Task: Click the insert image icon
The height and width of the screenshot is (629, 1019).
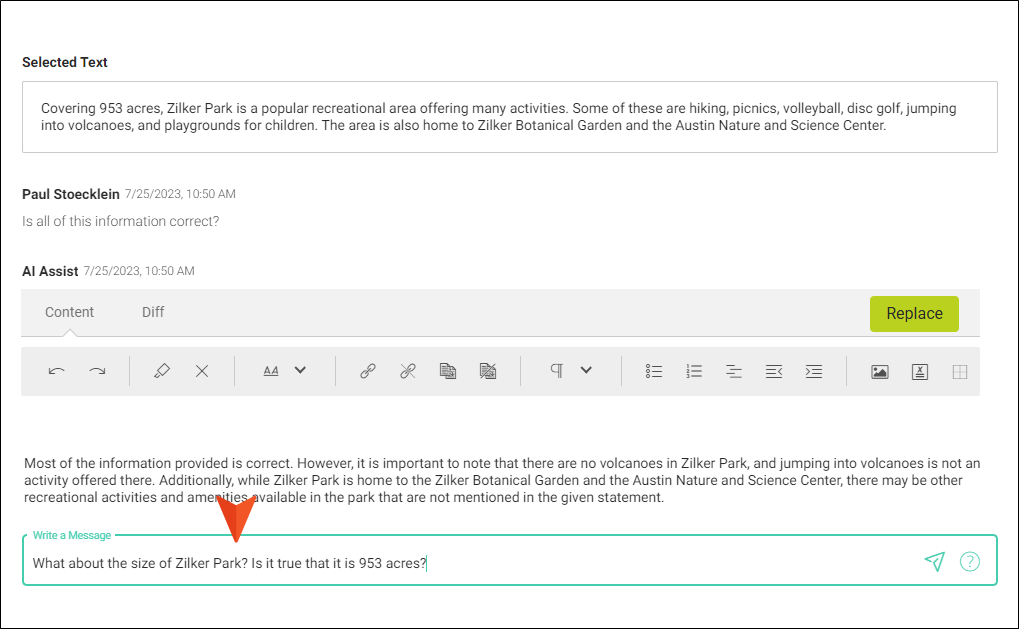Action: click(880, 372)
